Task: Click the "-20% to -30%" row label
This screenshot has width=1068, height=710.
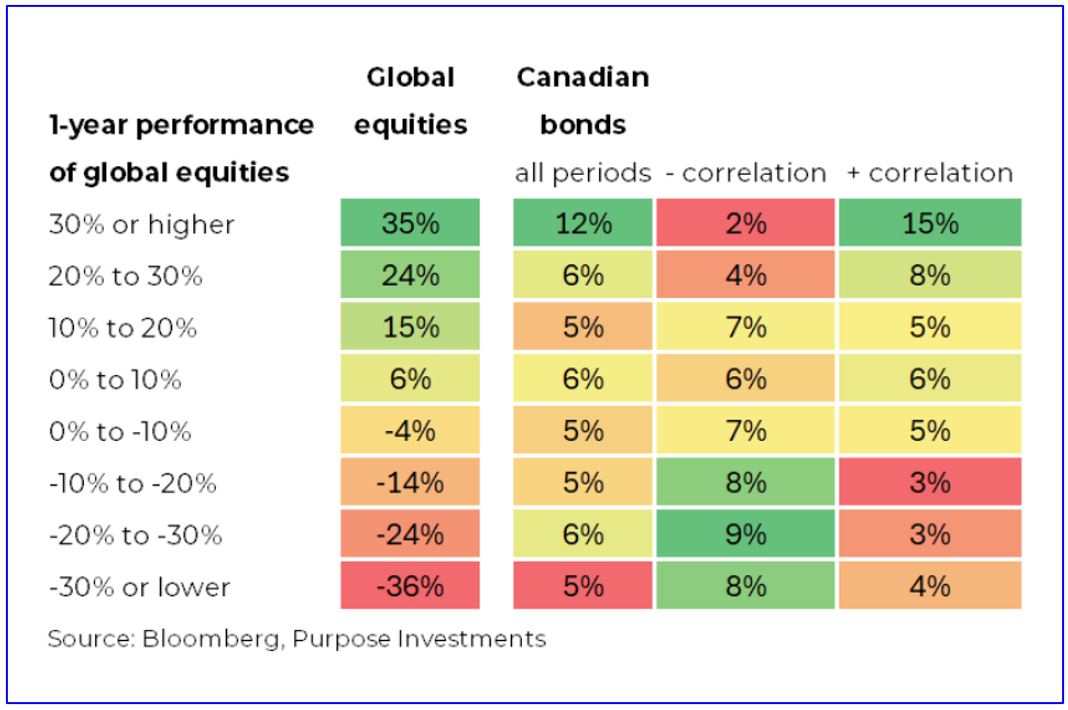Action: click(134, 536)
